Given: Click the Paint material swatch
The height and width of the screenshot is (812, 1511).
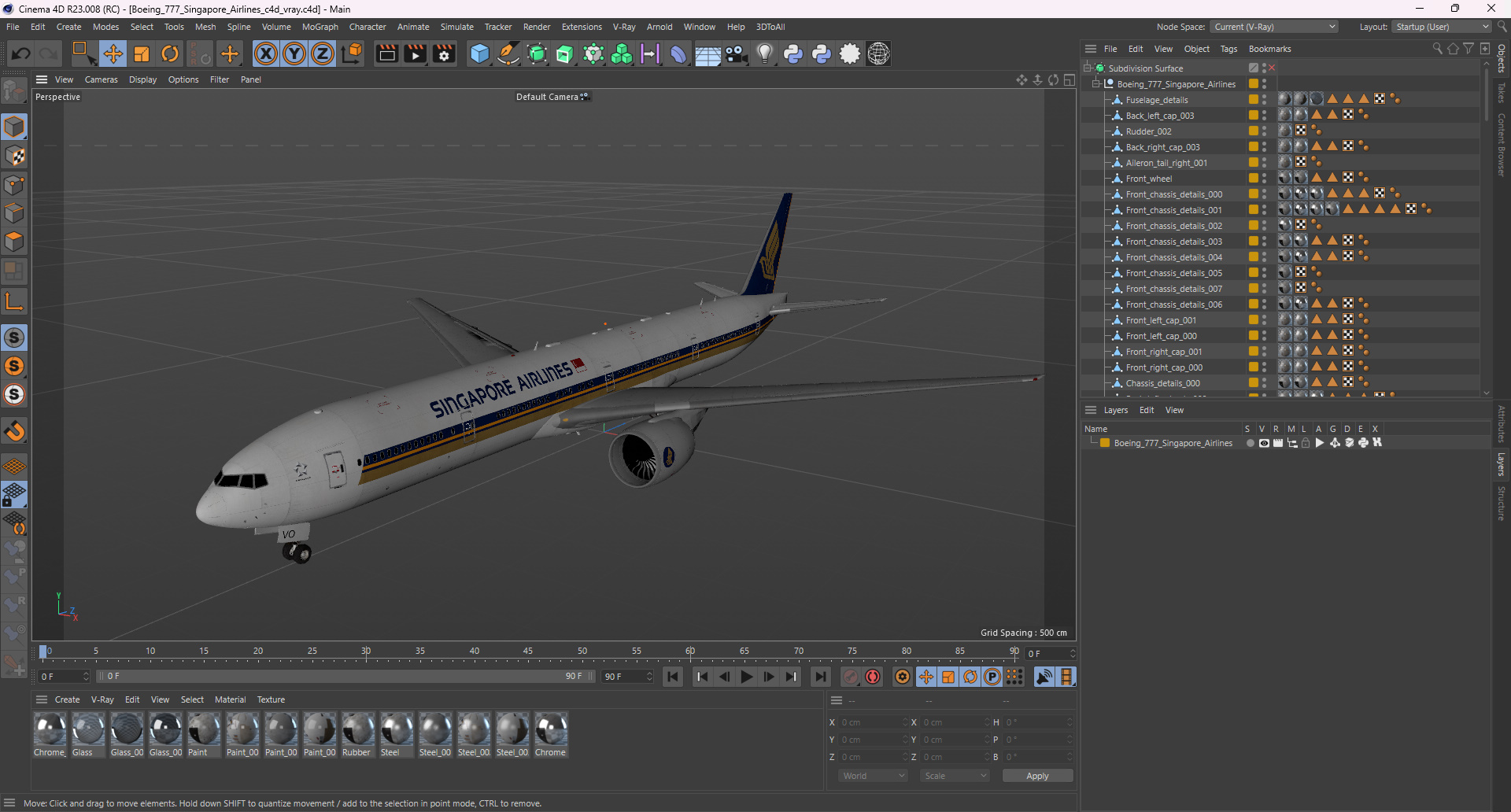Looking at the screenshot, I should 204,729.
